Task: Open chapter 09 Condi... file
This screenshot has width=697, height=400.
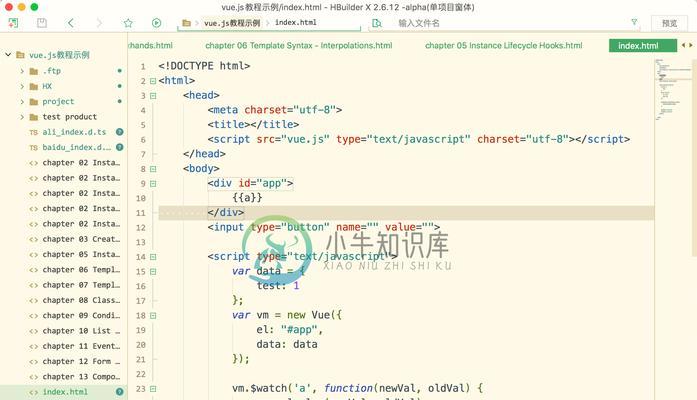Action: tap(81, 316)
